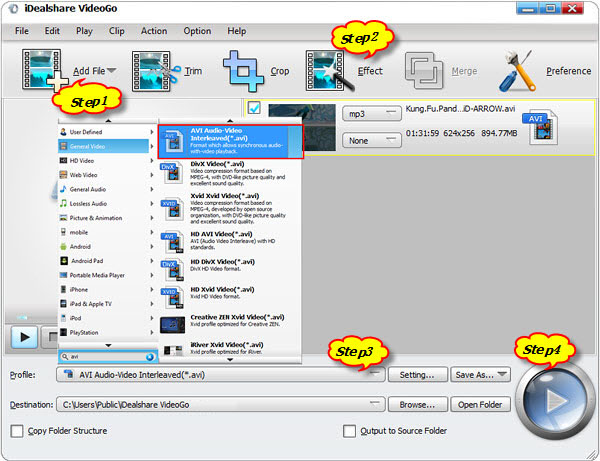Open the Action menu

[154, 31]
